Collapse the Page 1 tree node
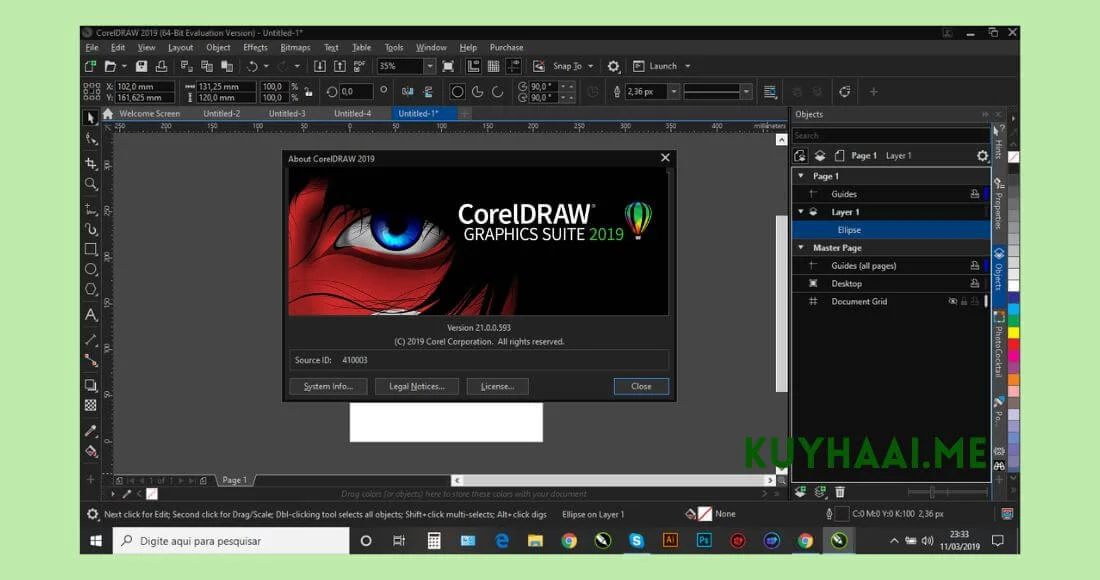The width and height of the screenshot is (1100, 580). click(801, 176)
